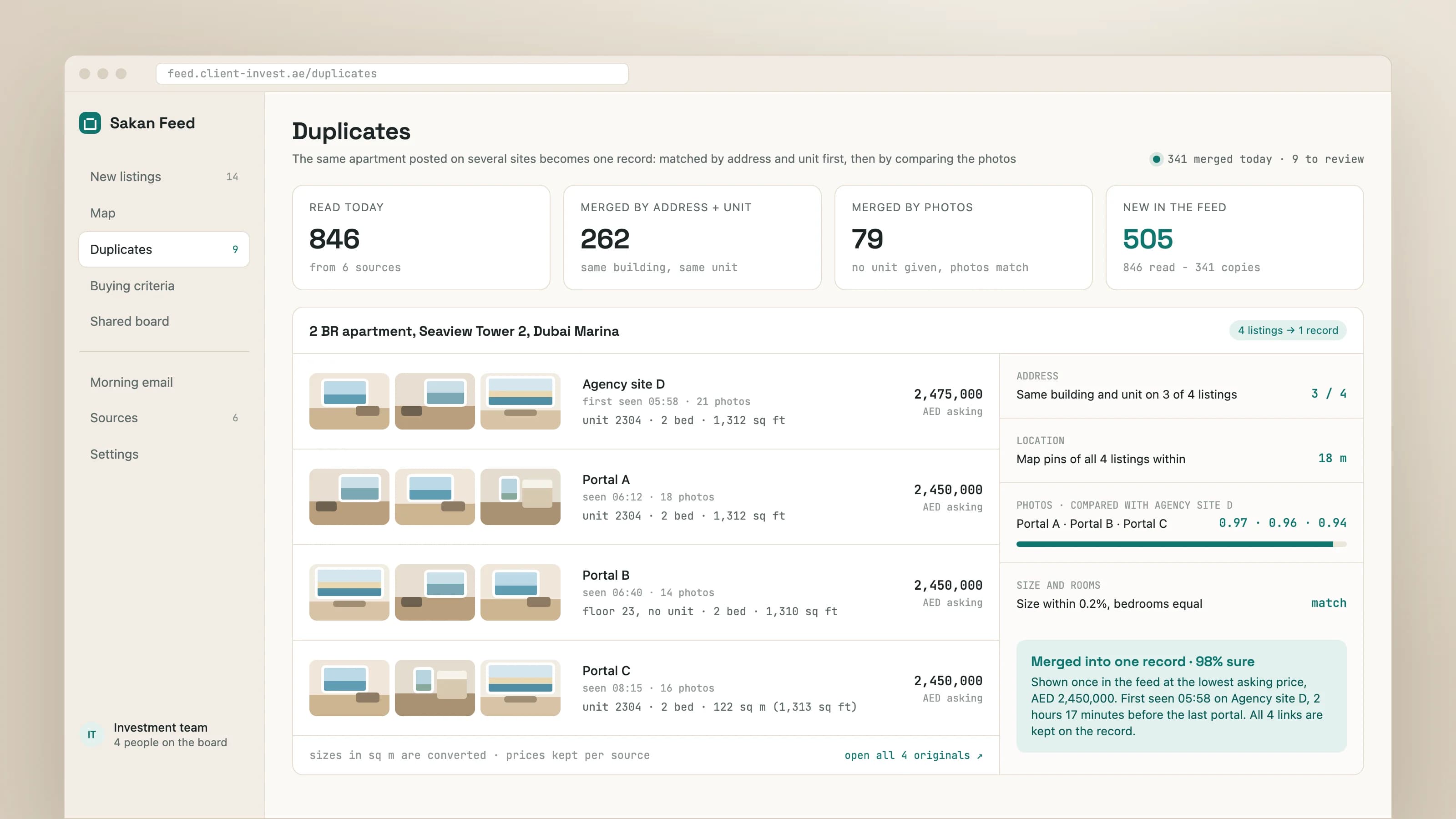Click the Merged by address + unit card
Screen dimensions: 1456x819
point(692,238)
